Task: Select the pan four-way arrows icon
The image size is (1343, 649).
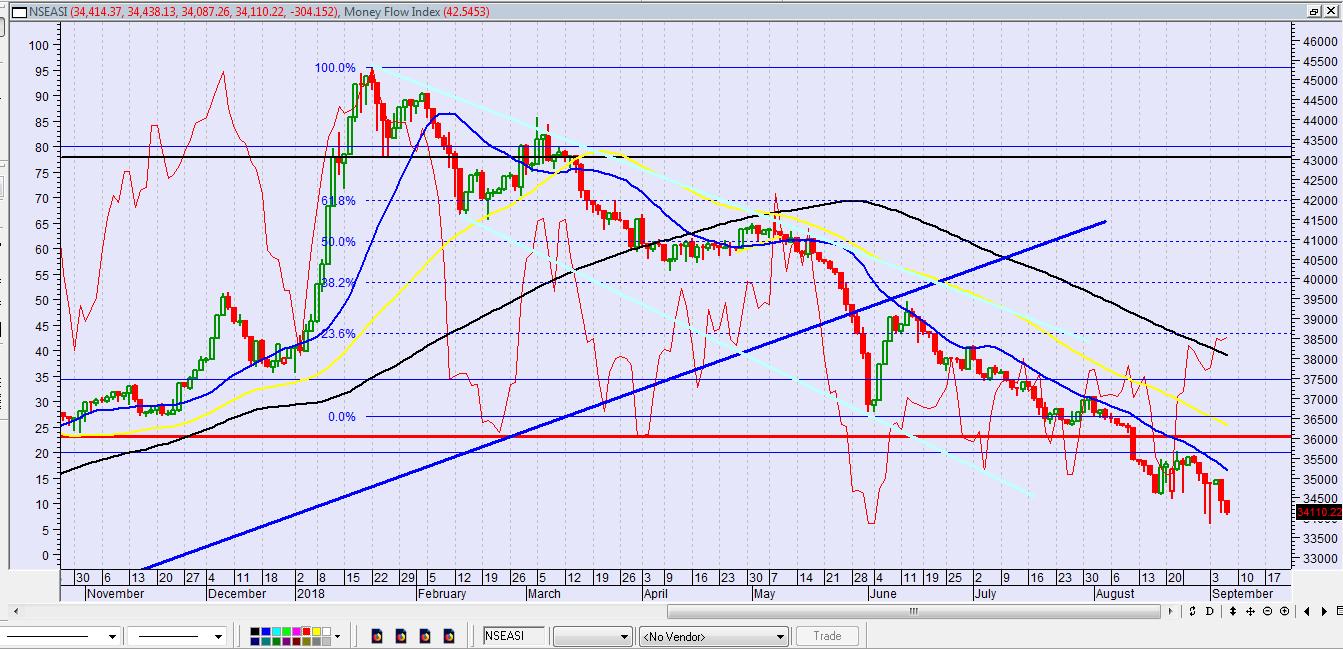Action: click(x=1250, y=611)
